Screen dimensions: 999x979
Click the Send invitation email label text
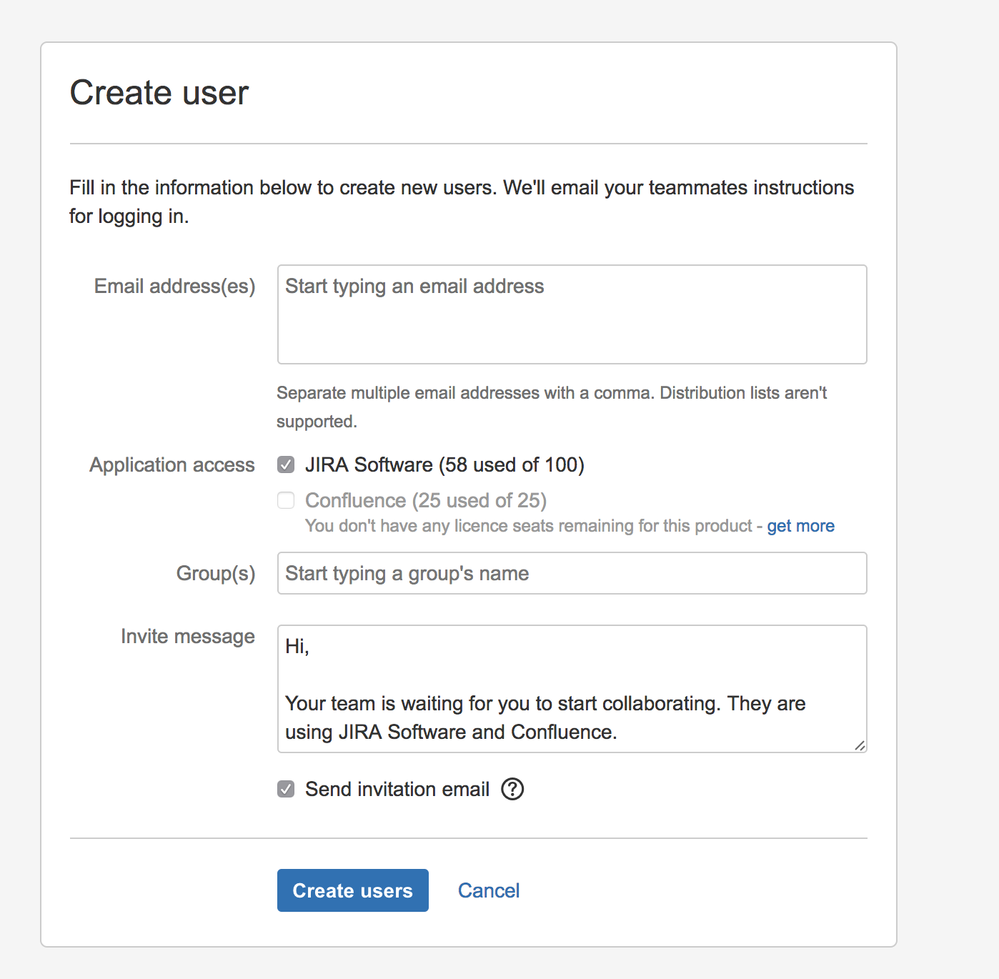[397, 789]
